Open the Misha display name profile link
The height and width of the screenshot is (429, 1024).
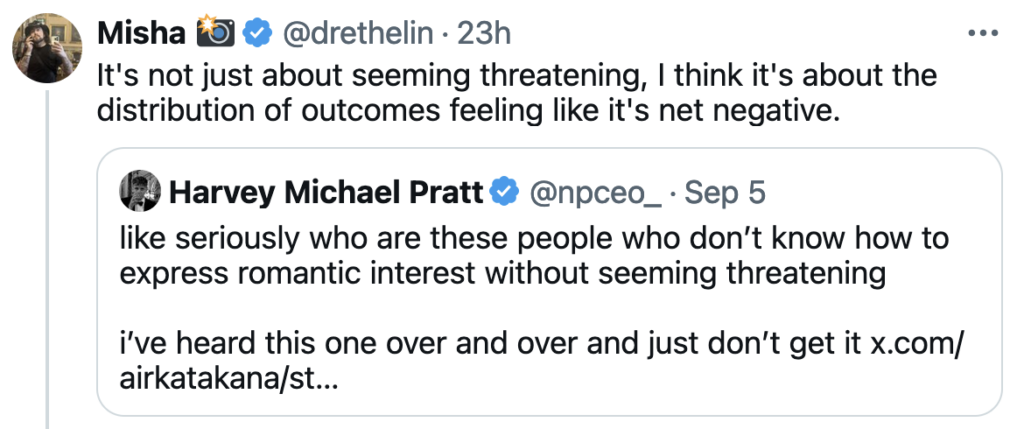click(142, 34)
